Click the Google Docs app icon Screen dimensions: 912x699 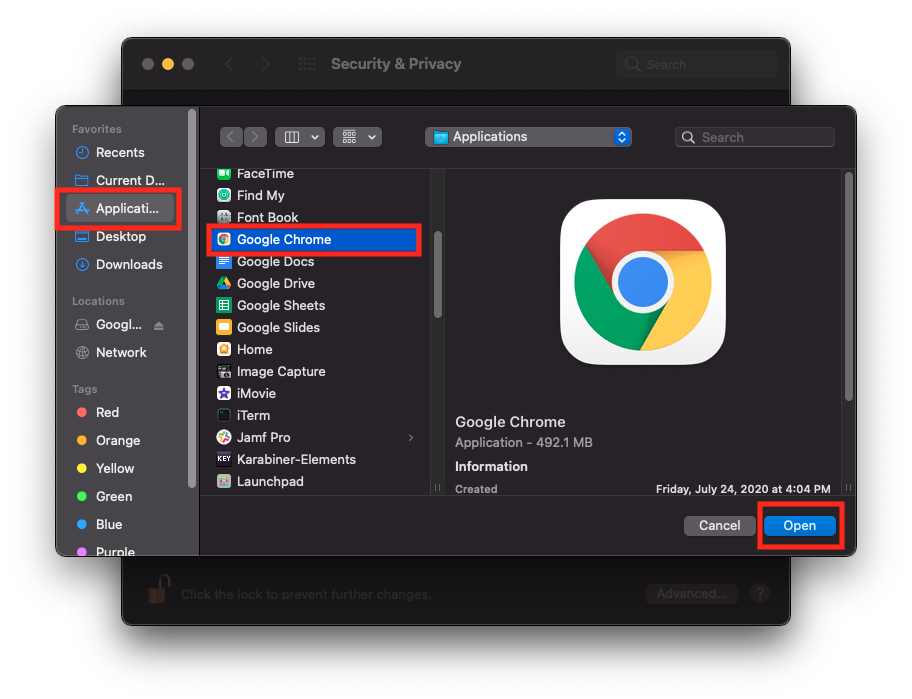pyautogui.click(x=224, y=261)
